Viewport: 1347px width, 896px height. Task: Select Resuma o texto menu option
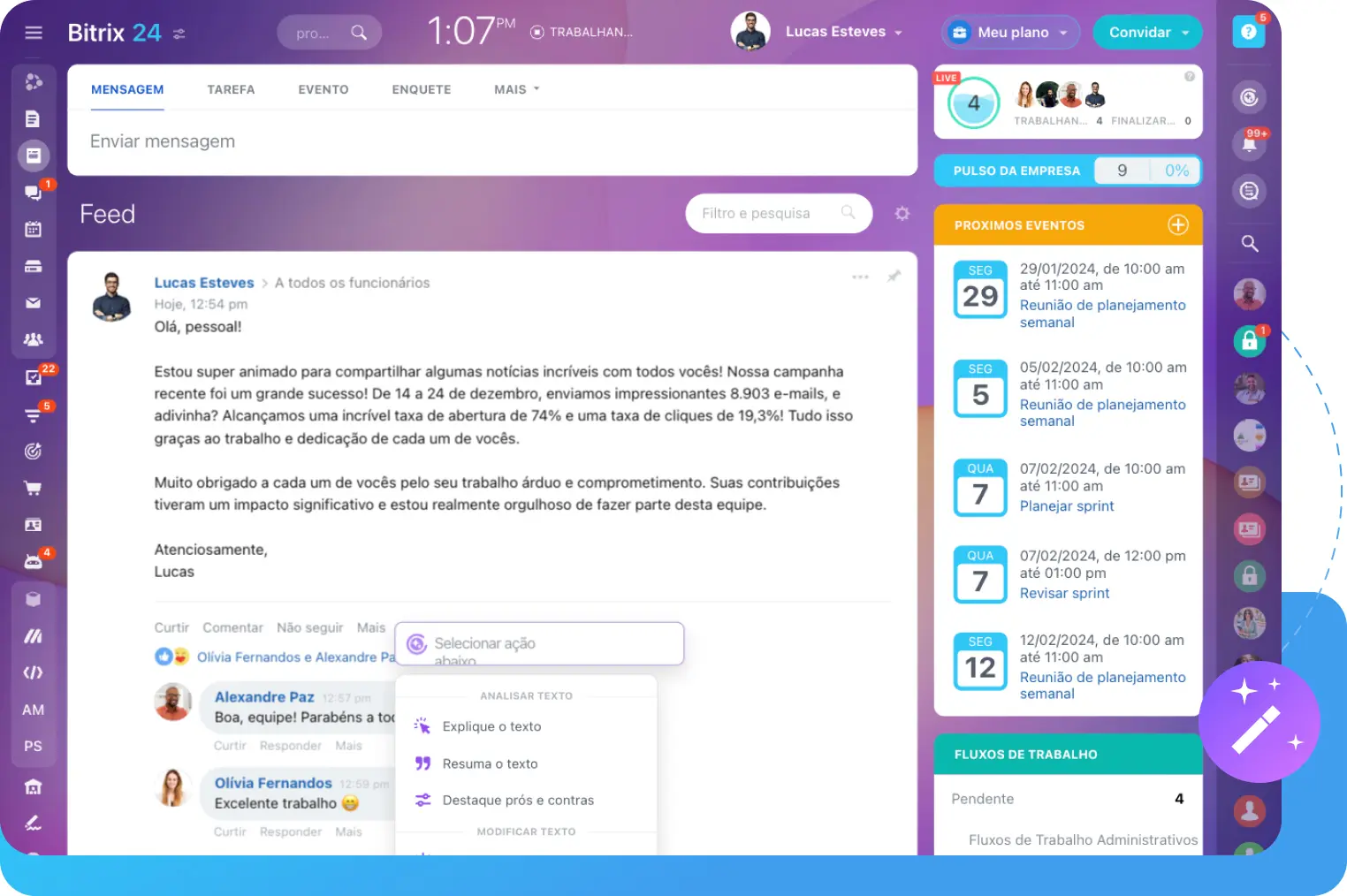pos(490,763)
